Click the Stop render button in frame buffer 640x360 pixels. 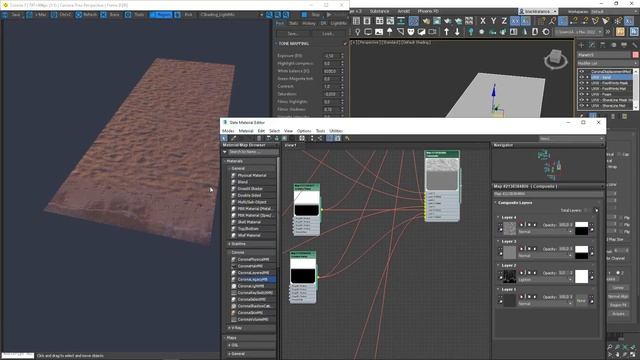[311, 15]
